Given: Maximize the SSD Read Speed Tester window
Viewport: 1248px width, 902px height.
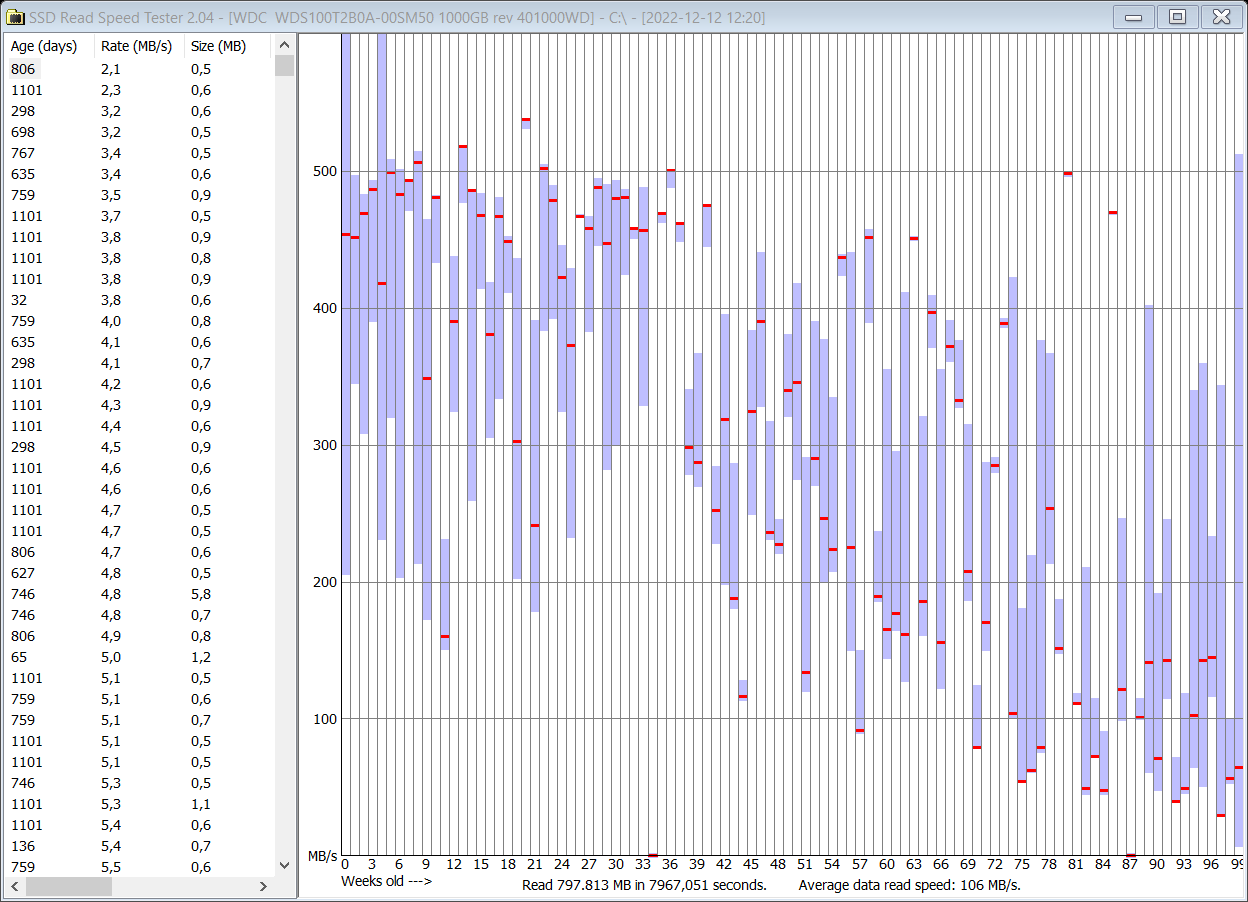Looking at the screenshot, I should [1178, 16].
